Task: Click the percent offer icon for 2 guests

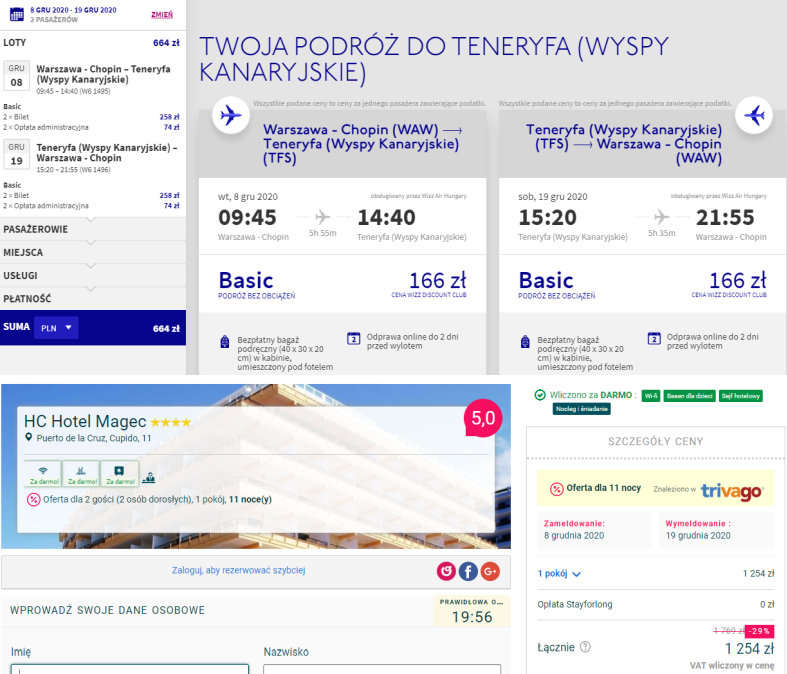Action: 33,499
